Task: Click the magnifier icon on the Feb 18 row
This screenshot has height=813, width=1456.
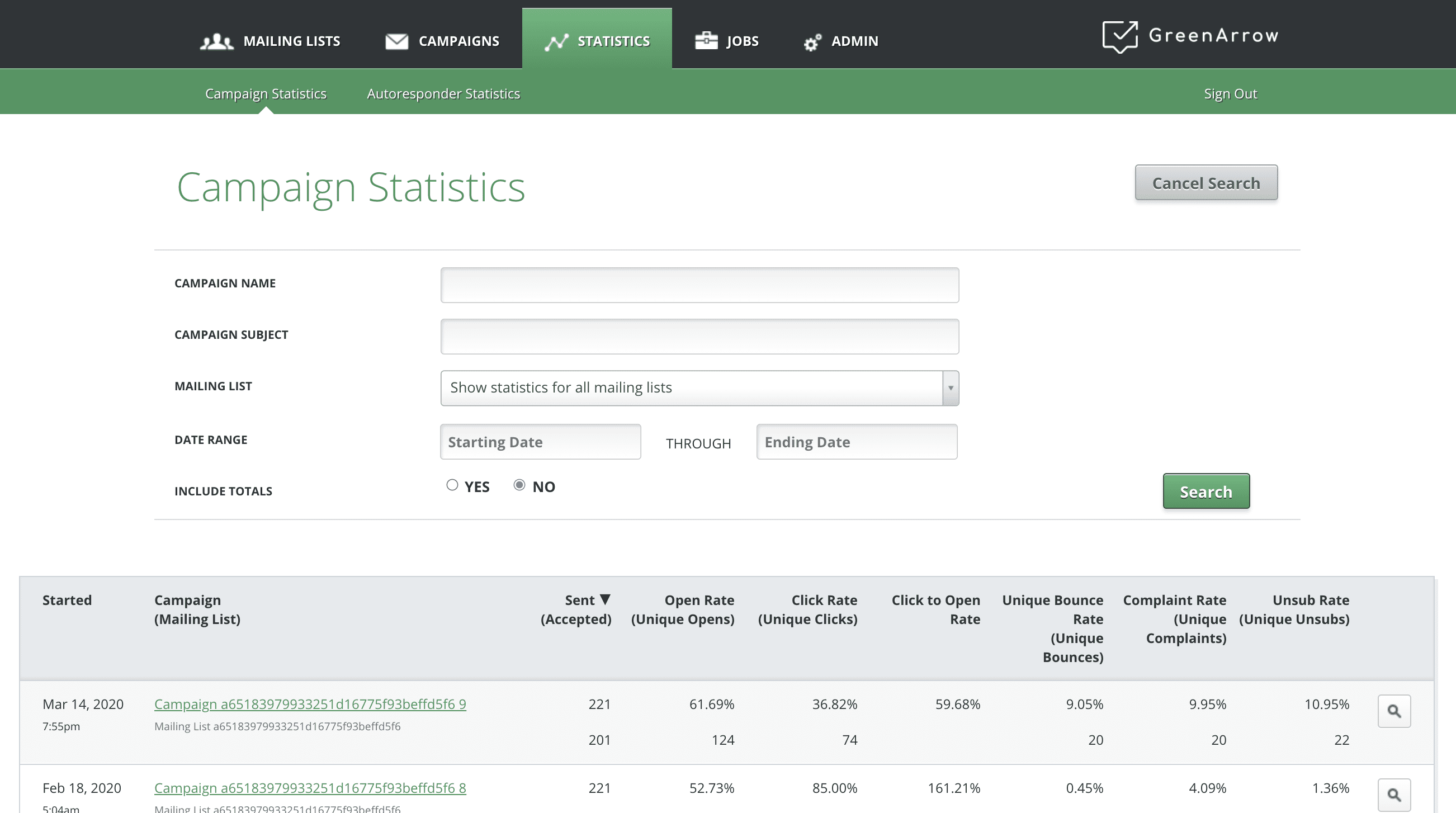Action: coord(1394,795)
